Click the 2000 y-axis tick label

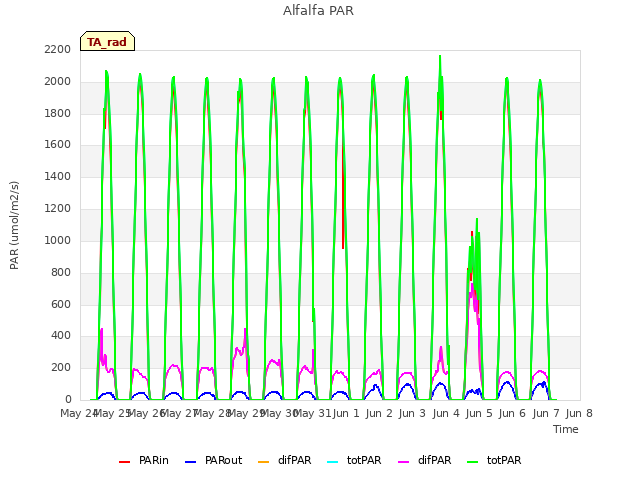point(58,82)
